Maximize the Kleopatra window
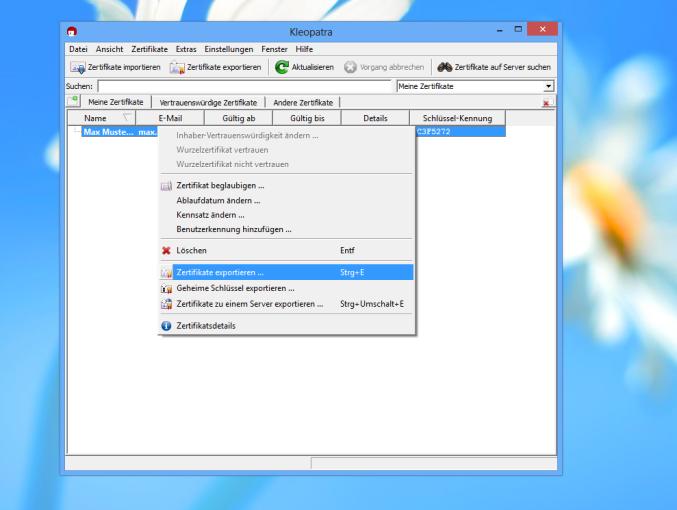 coord(518,29)
